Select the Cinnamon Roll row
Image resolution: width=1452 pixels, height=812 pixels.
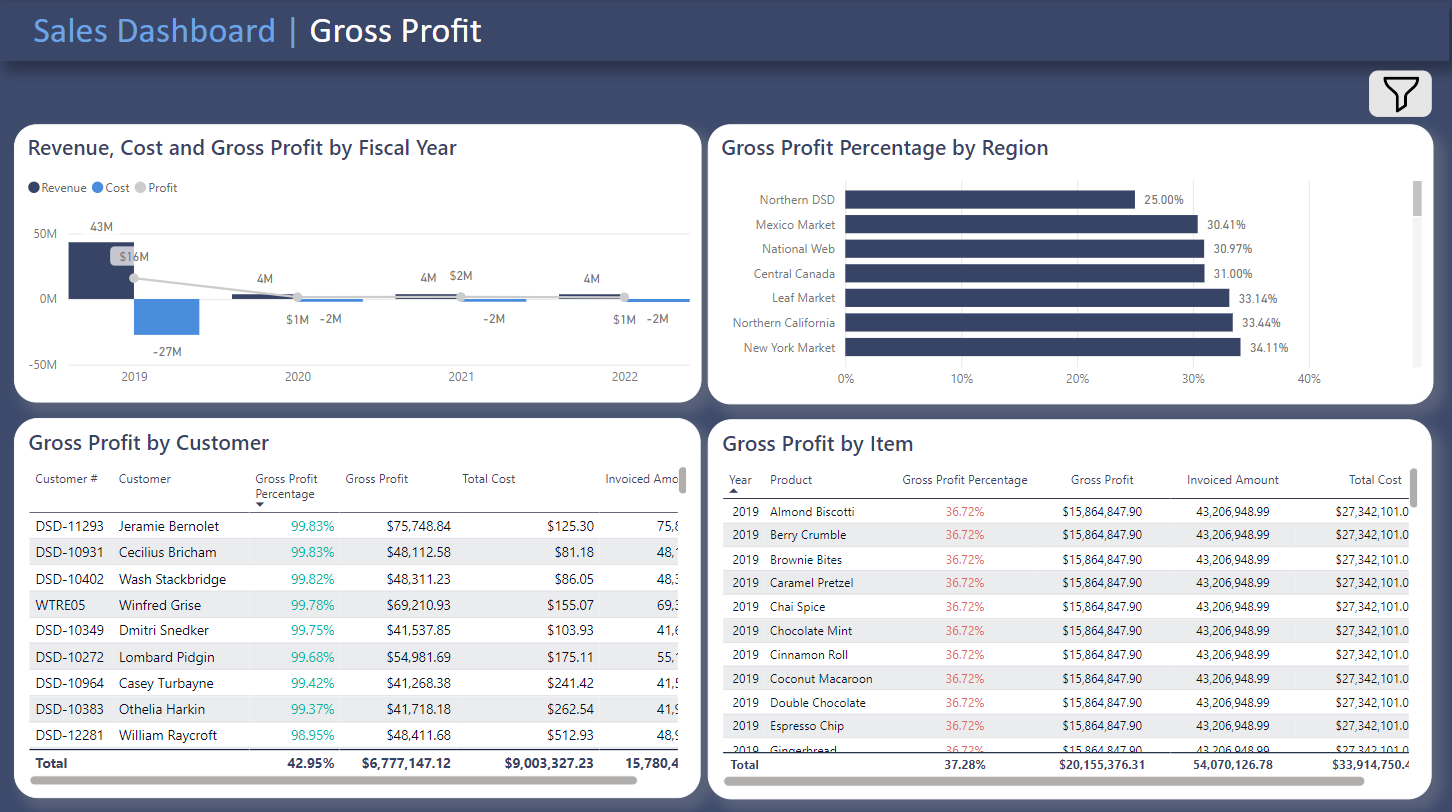coord(1066,654)
